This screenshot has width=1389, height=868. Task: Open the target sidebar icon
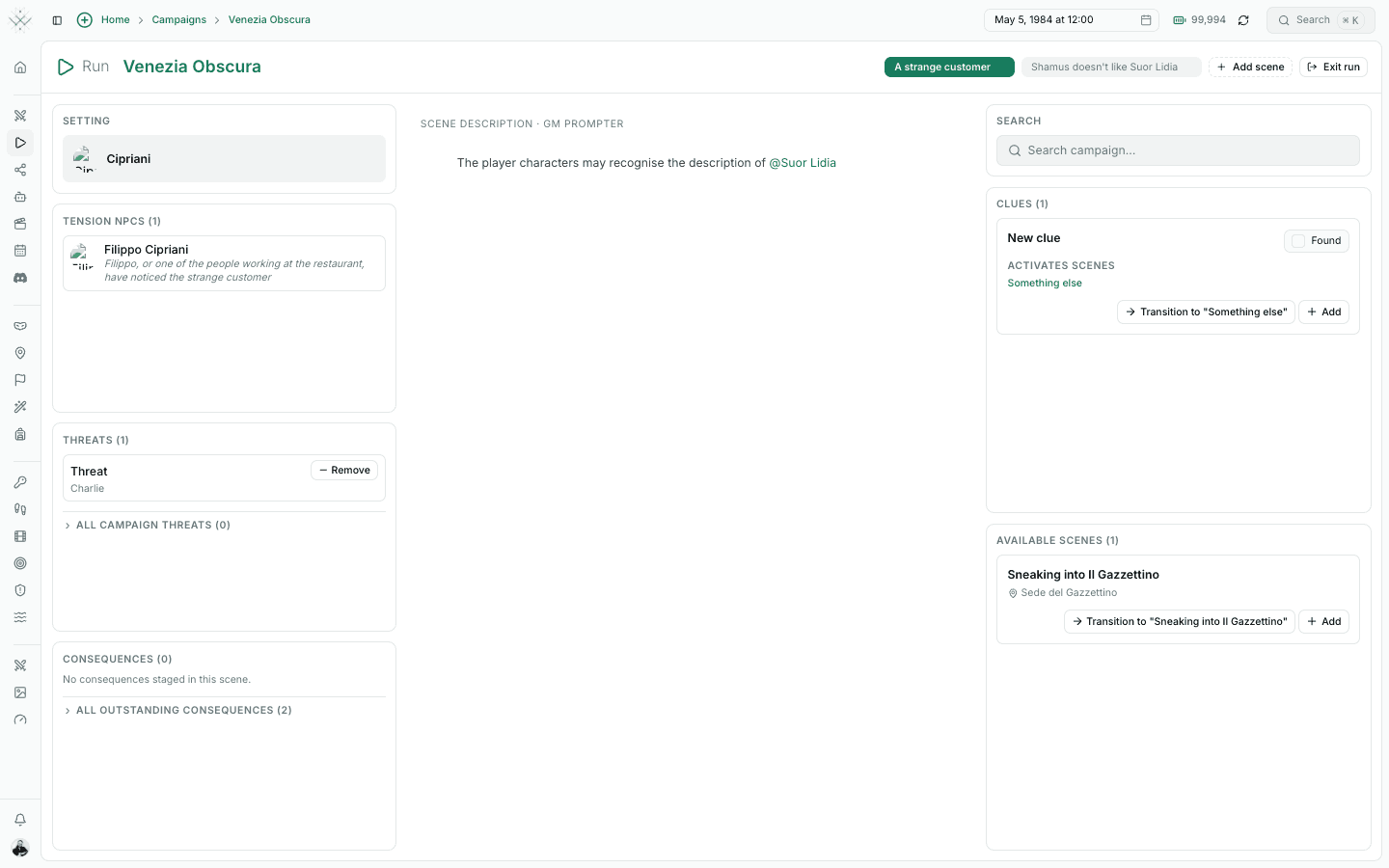pos(20,563)
